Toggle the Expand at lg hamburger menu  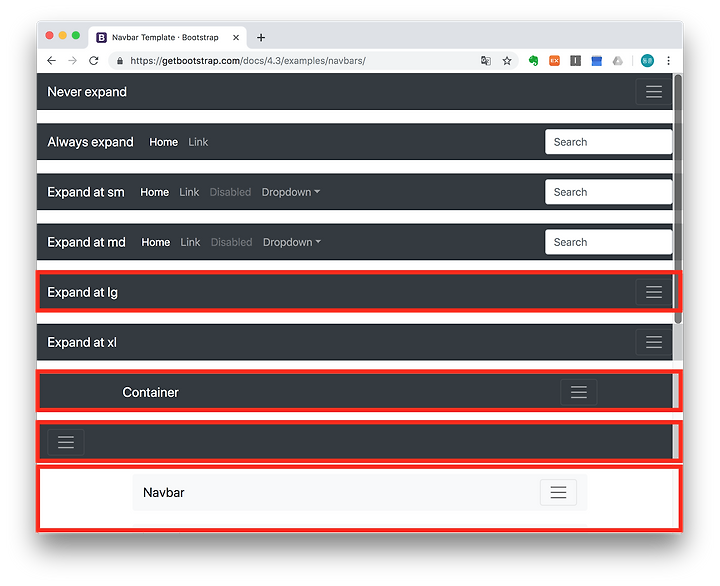pyautogui.click(x=654, y=292)
